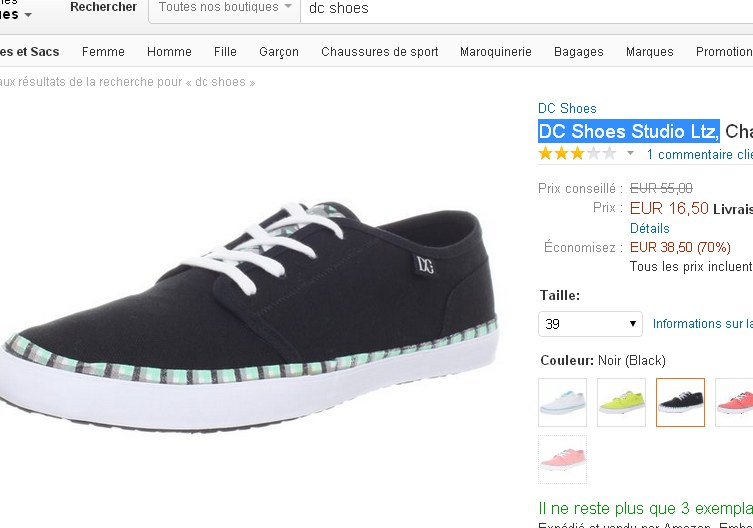Focus the search field containing dc shoes
The height and width of the screenshot is (528, 753).
pyautogui.click(x=527, y=8)
